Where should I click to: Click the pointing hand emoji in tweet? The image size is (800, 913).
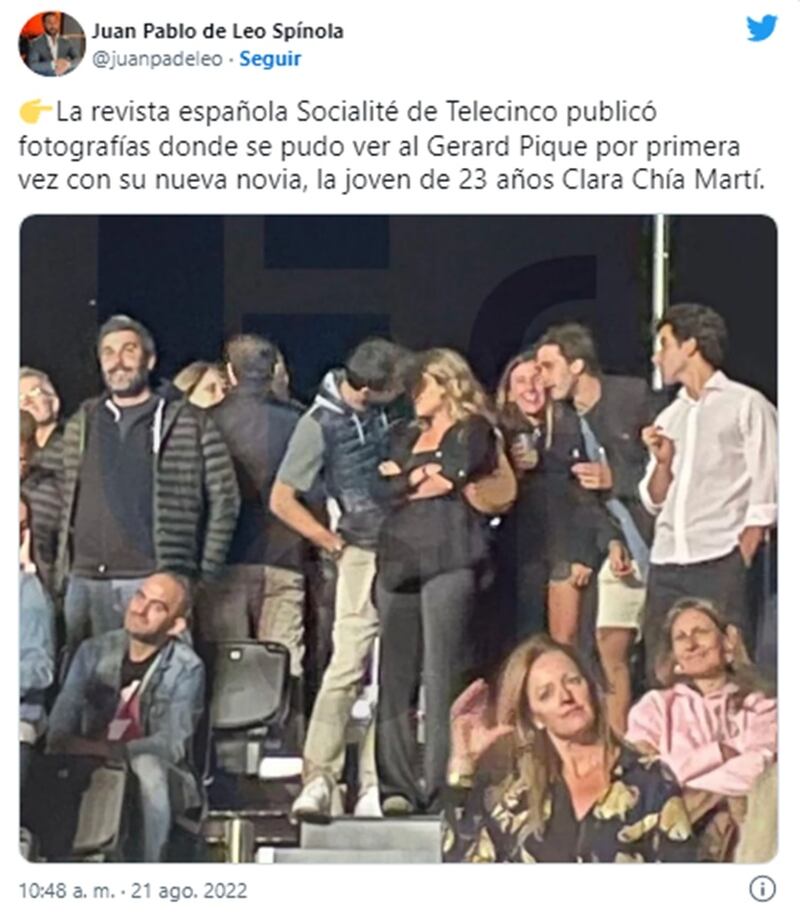pos(34,111)
